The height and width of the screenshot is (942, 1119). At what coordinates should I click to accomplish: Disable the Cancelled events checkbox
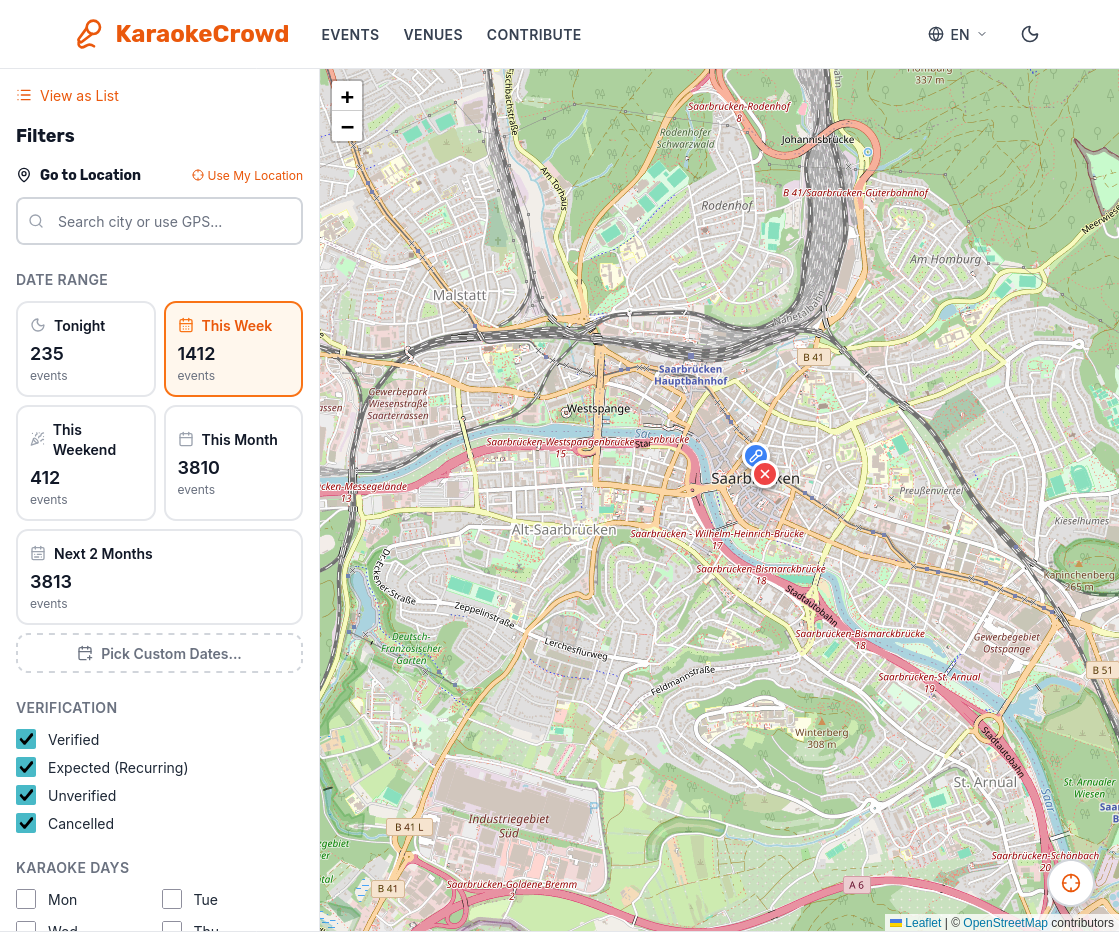coord(26,824)
